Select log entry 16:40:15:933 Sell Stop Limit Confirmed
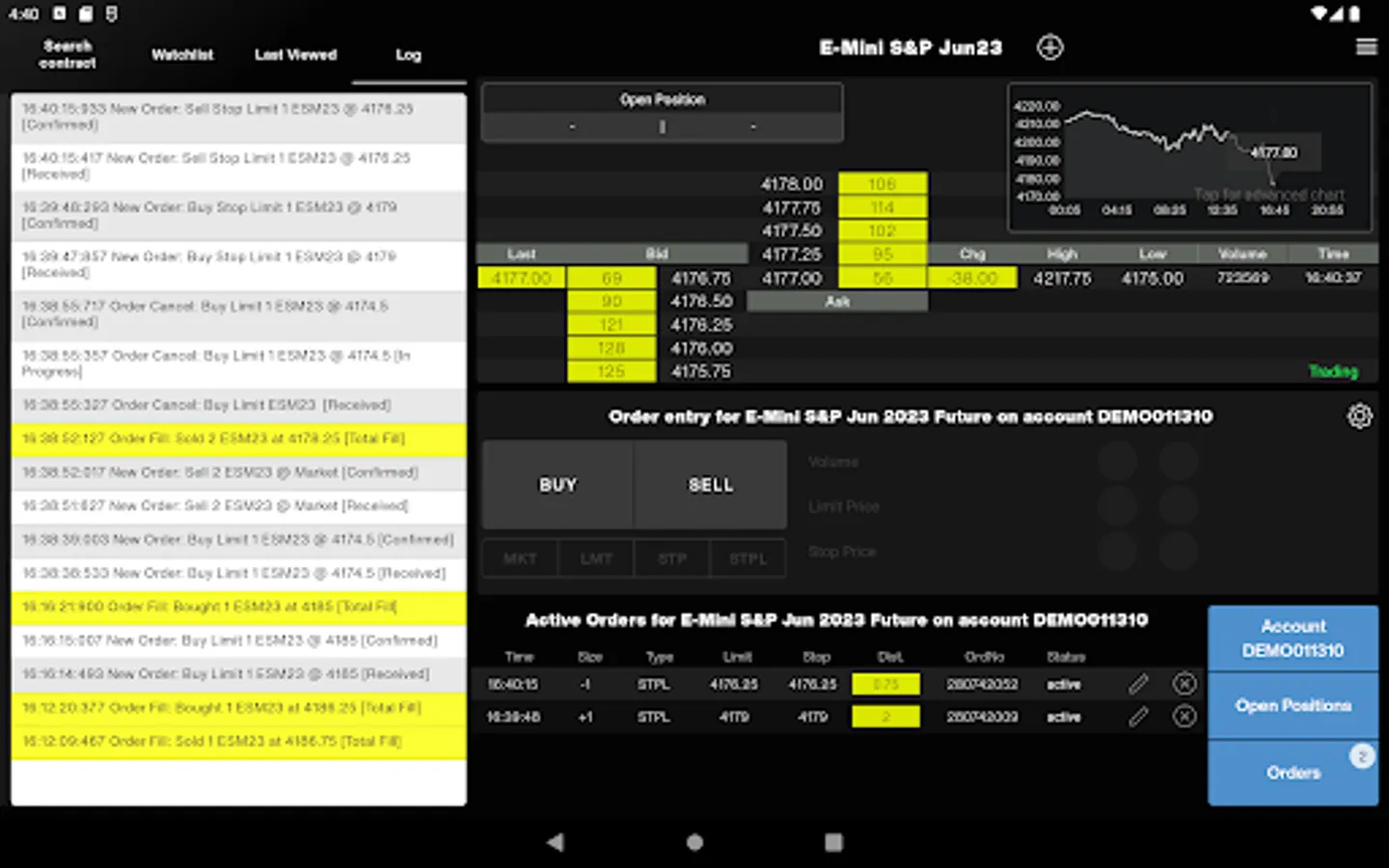 (x=238, y=117)
